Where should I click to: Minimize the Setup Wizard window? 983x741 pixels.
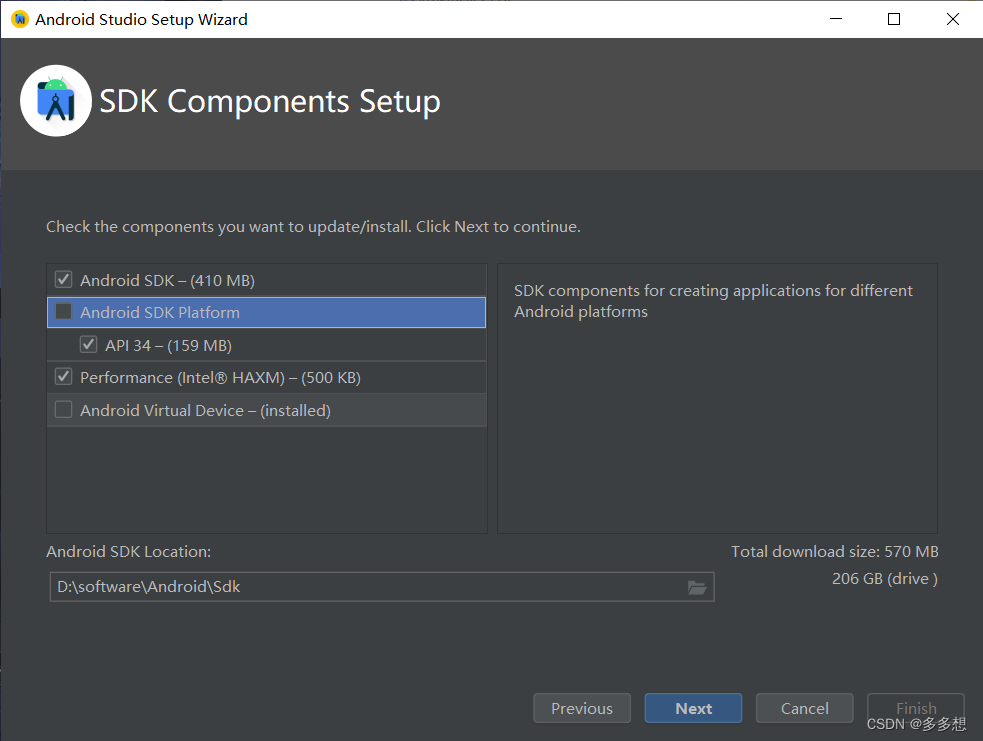click(836, 19)
